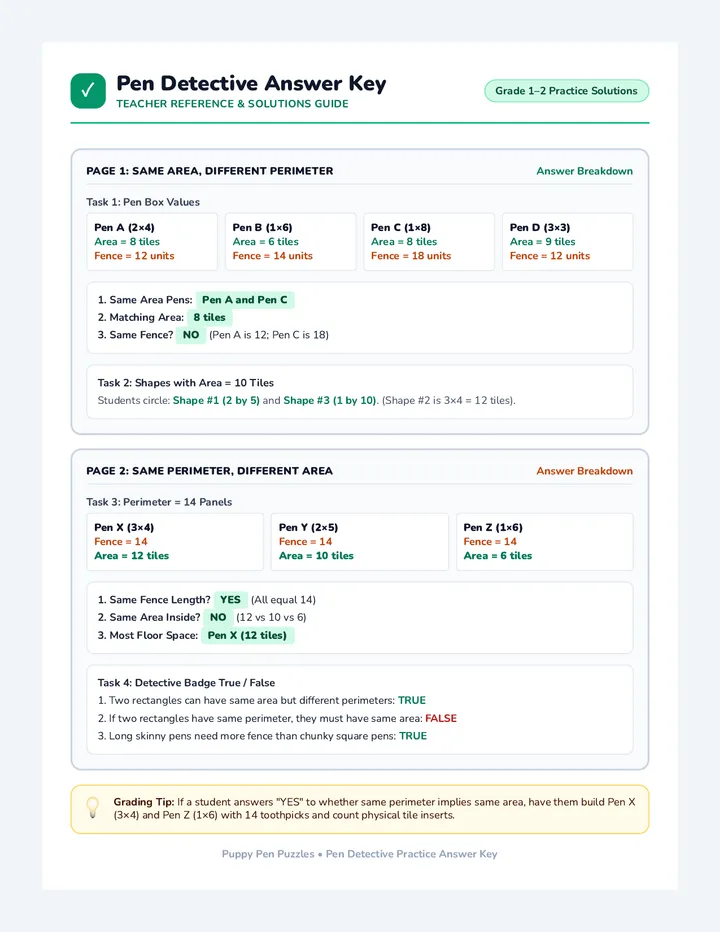Select the Grade 1–2 Practice Solutions badge
This screenshot has width=720, height=932.
point(566,91)
